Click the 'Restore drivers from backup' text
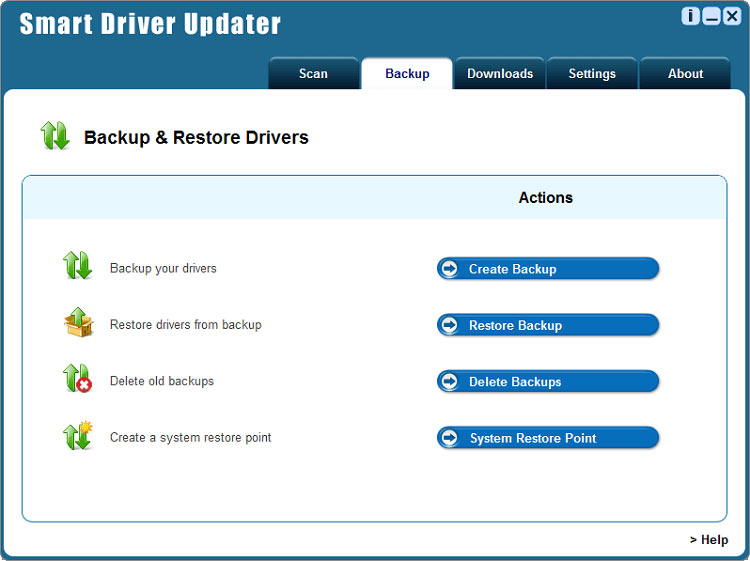Image resolution: width=750 pixels, height=561 pixels. coord(186,325)
